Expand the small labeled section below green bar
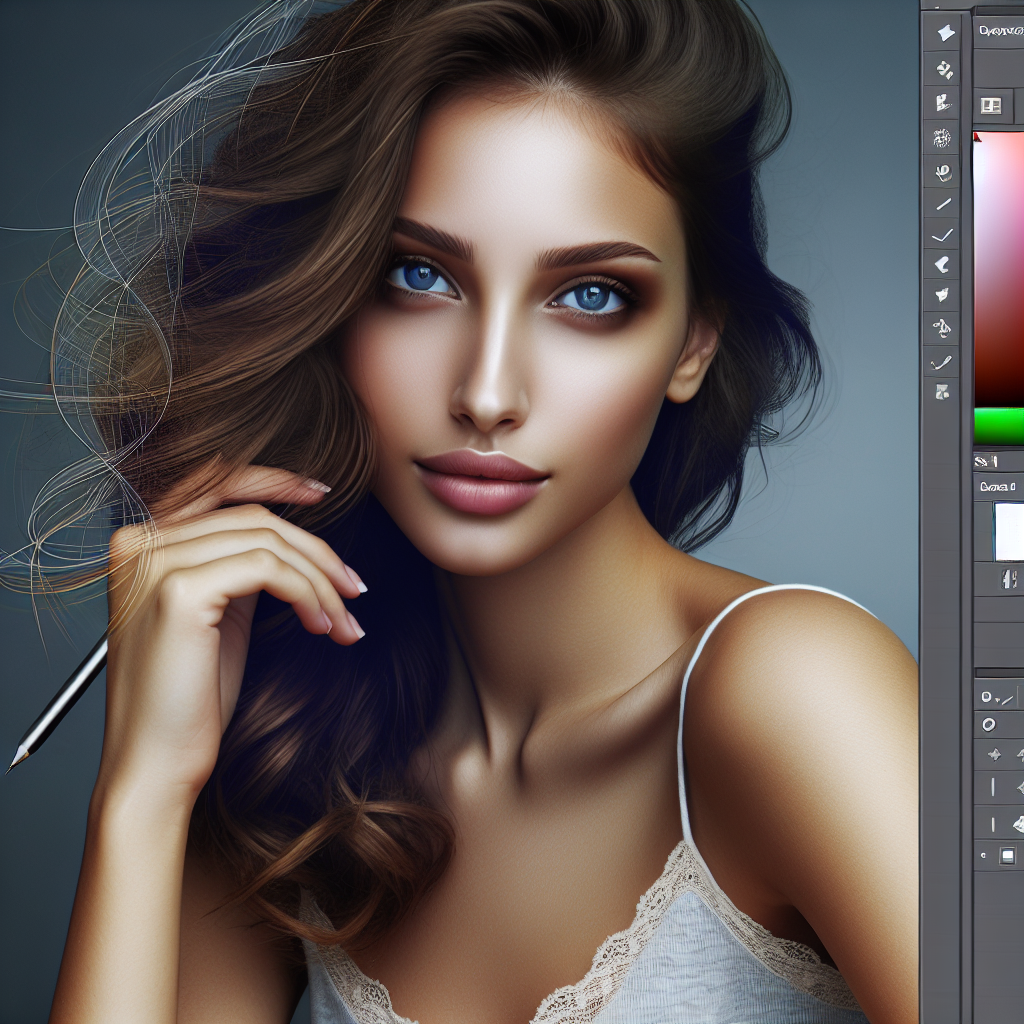This screenshot has height=1024, width=1024. point(987,461)
